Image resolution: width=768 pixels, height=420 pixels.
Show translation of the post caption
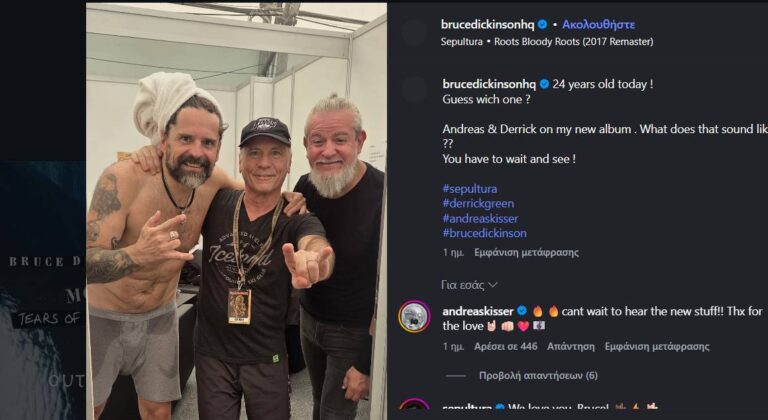(x=526, y=252)
